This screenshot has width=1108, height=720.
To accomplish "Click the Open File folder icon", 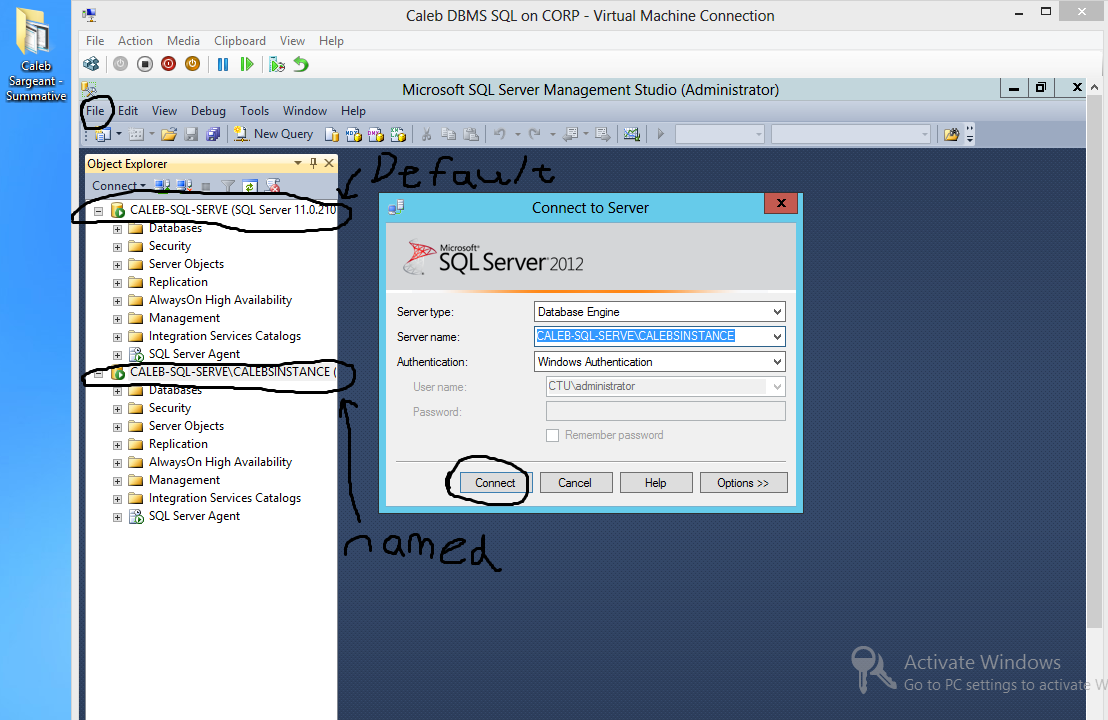I will tap(168, 134).
